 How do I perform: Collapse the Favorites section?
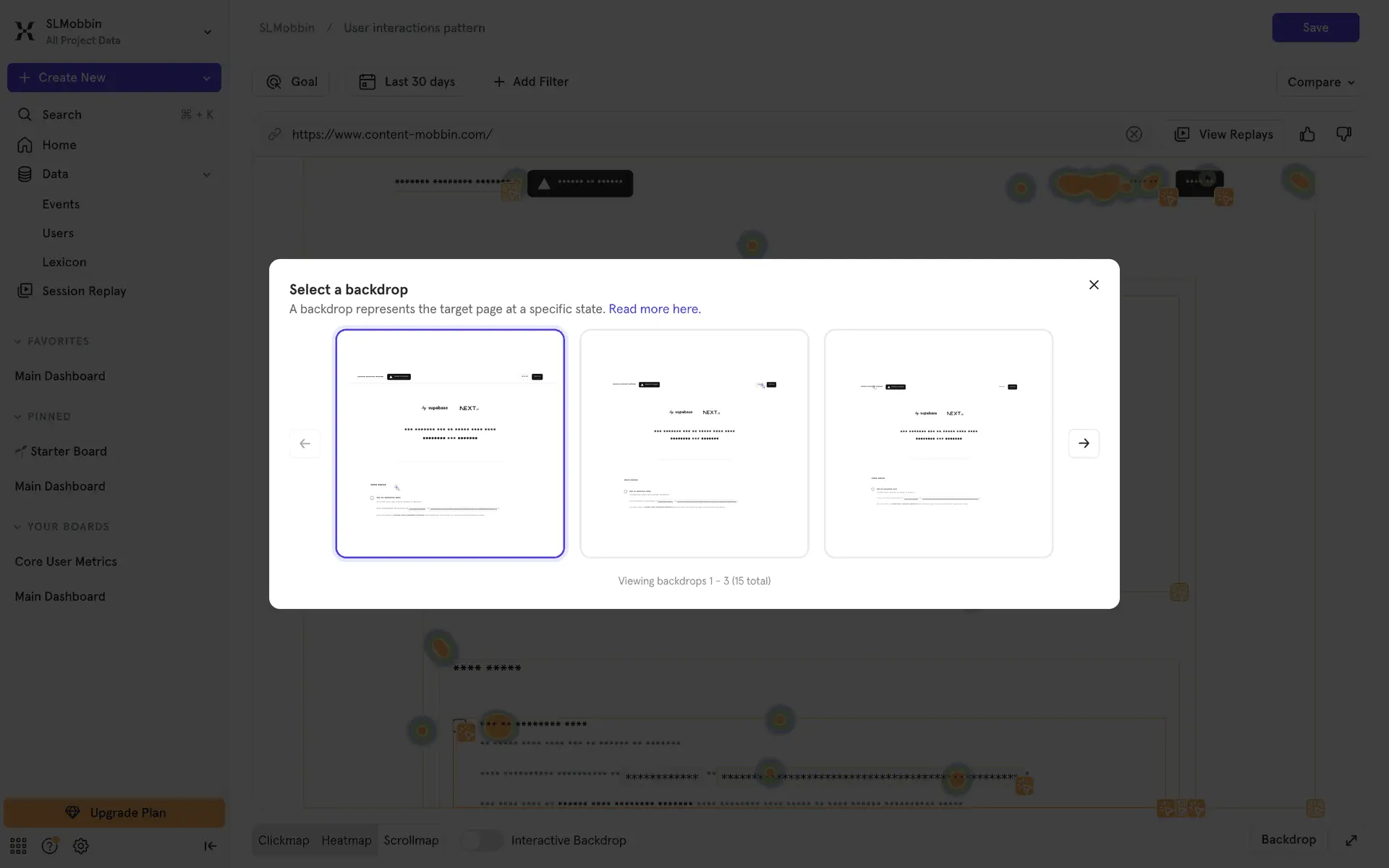point(18,341)
